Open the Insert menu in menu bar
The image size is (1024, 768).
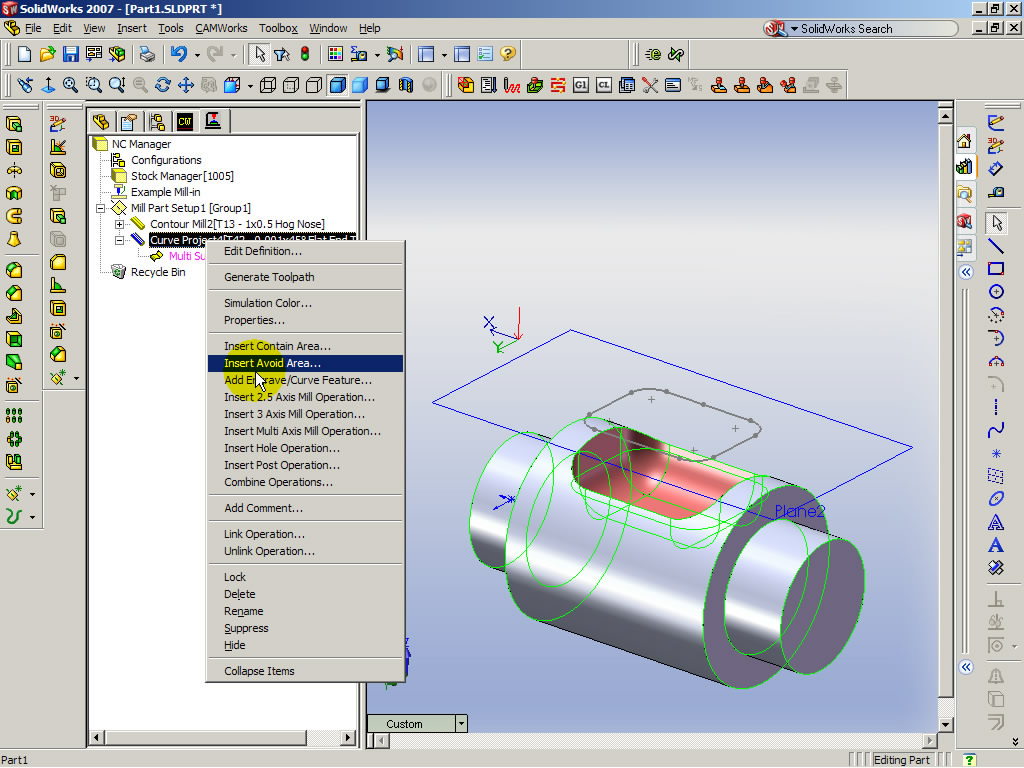(132, 28)
